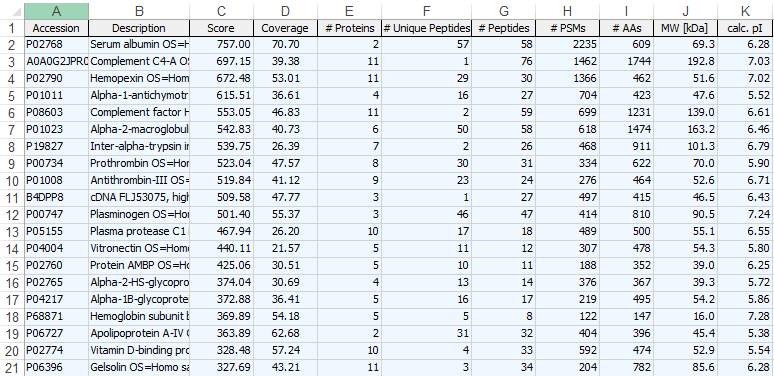Select row 2 header

(x=12, y=45)
